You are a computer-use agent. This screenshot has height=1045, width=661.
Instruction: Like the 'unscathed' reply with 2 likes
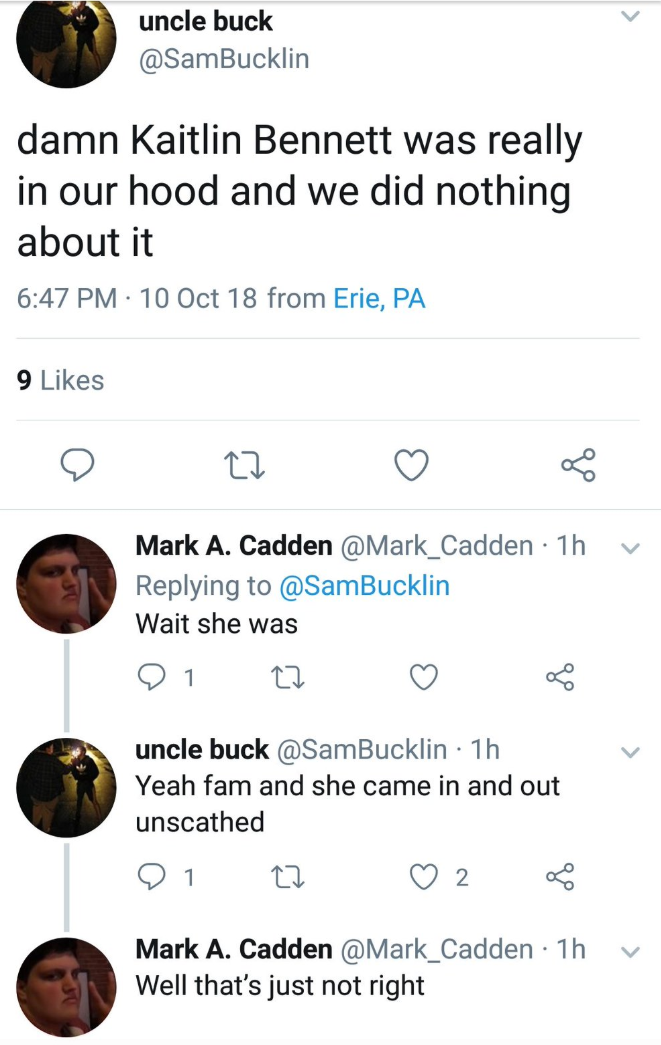pos(424,877)
